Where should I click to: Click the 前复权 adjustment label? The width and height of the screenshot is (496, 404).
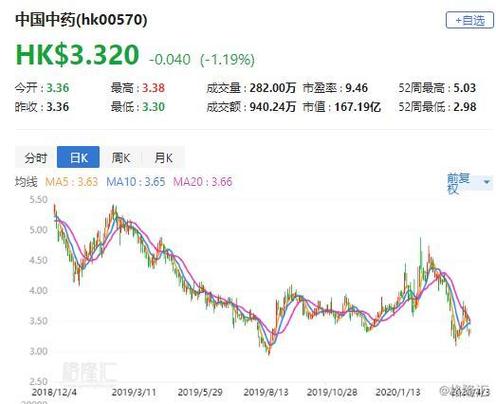coord(458,183)
